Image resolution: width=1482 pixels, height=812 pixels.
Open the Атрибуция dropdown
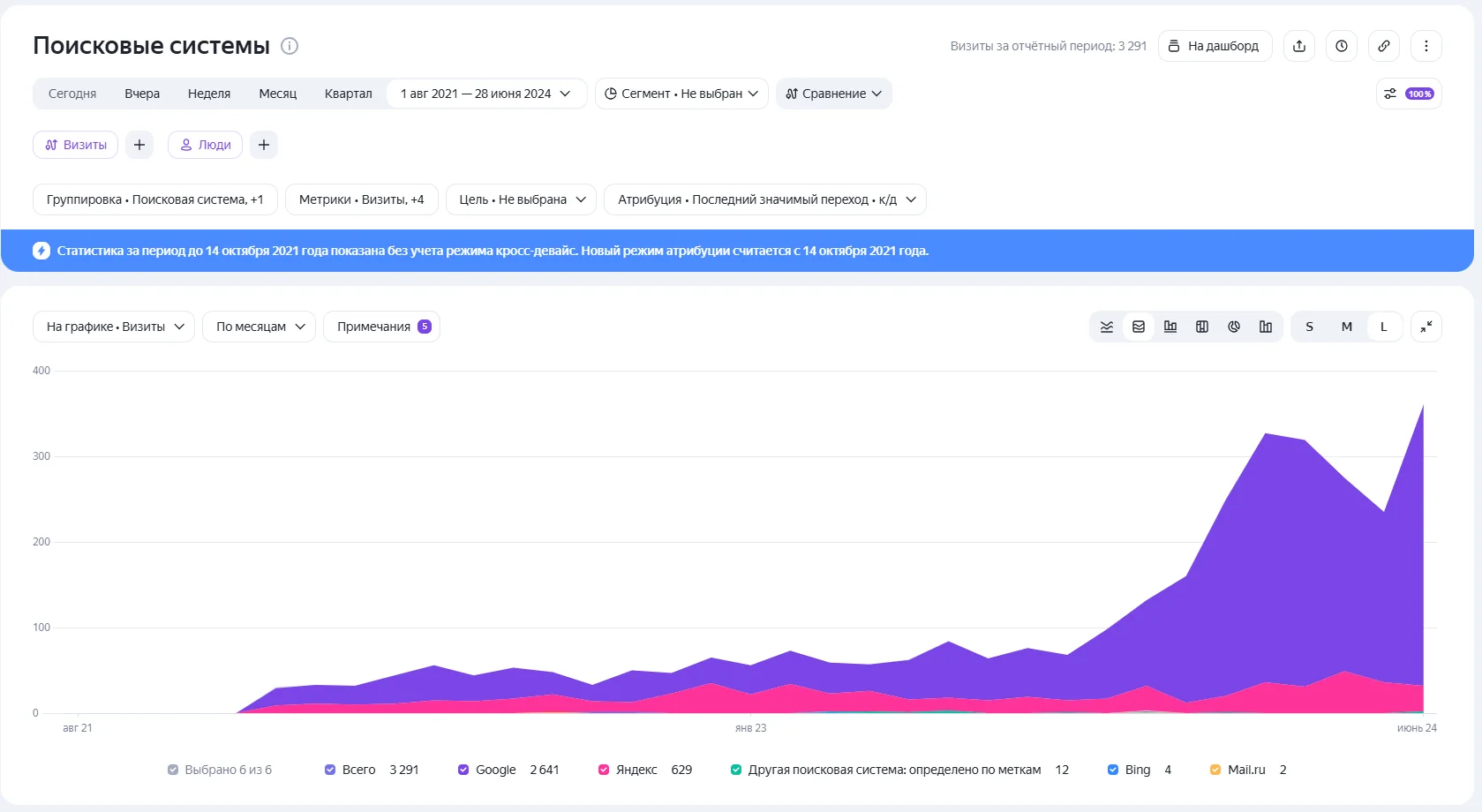coord(765,199)
